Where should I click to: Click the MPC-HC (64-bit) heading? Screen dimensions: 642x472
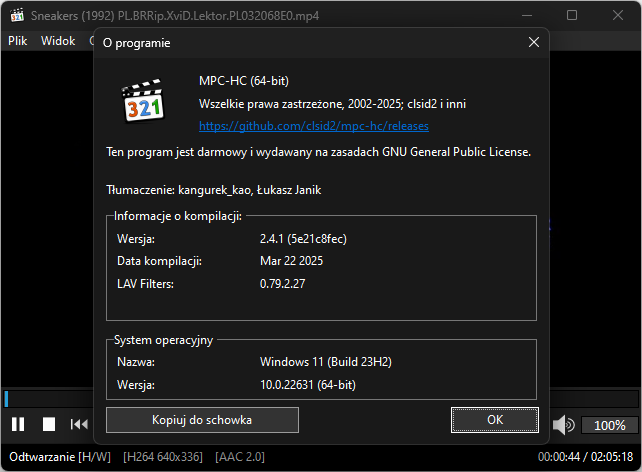244,81
